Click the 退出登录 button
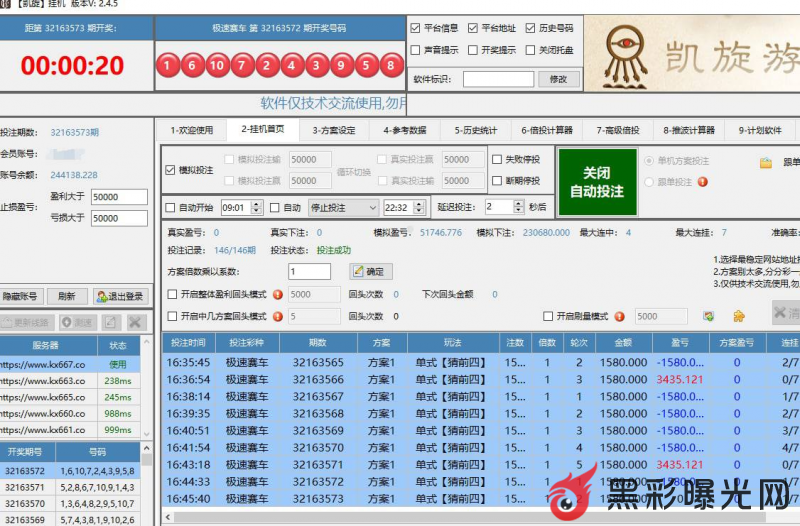Image resolution: width=800 pixels, height=526 pixels. pyautogui.click(x=119, y=296)
